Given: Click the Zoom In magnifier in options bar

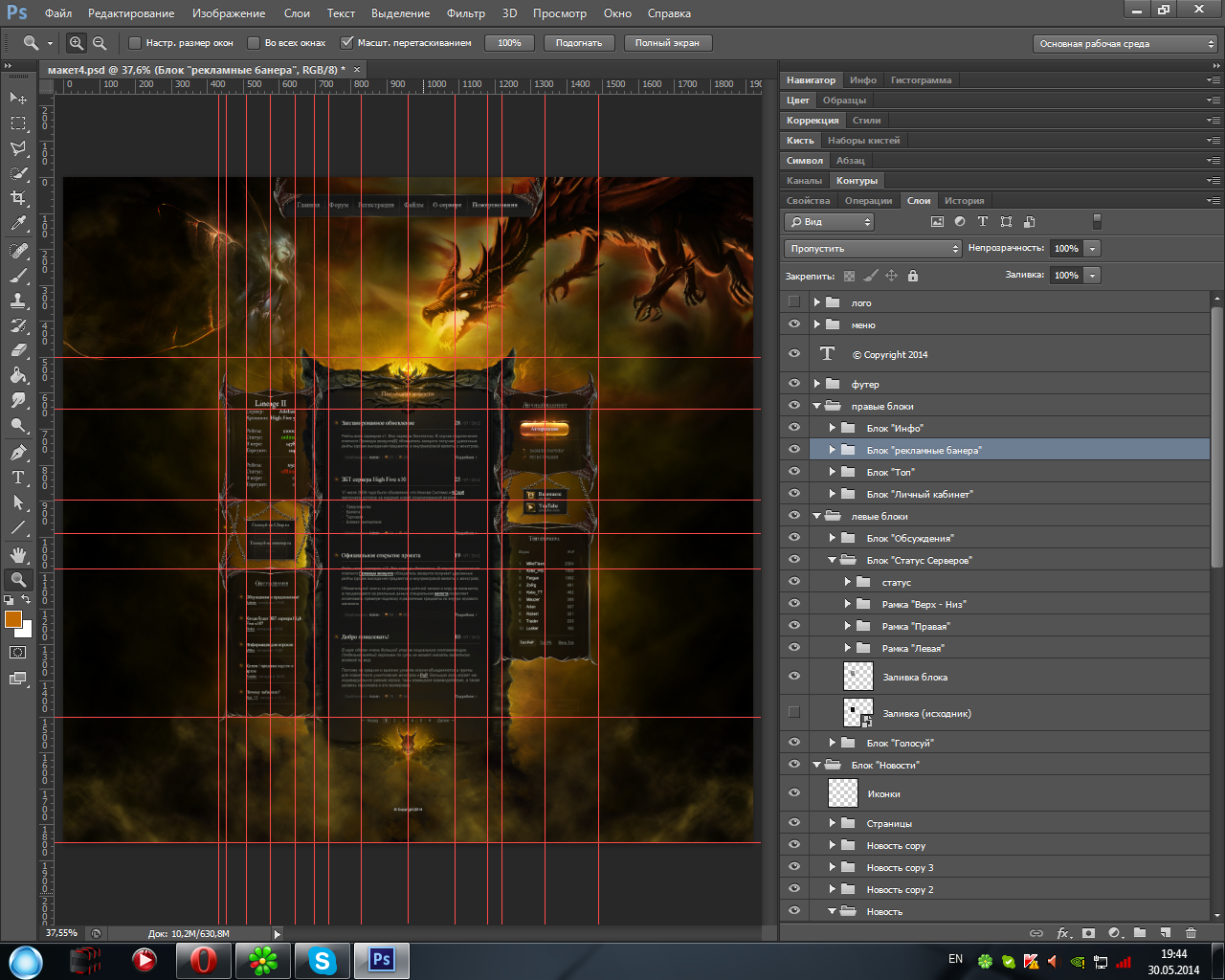Looking at the screenshot, I should [x=77, y=42].
